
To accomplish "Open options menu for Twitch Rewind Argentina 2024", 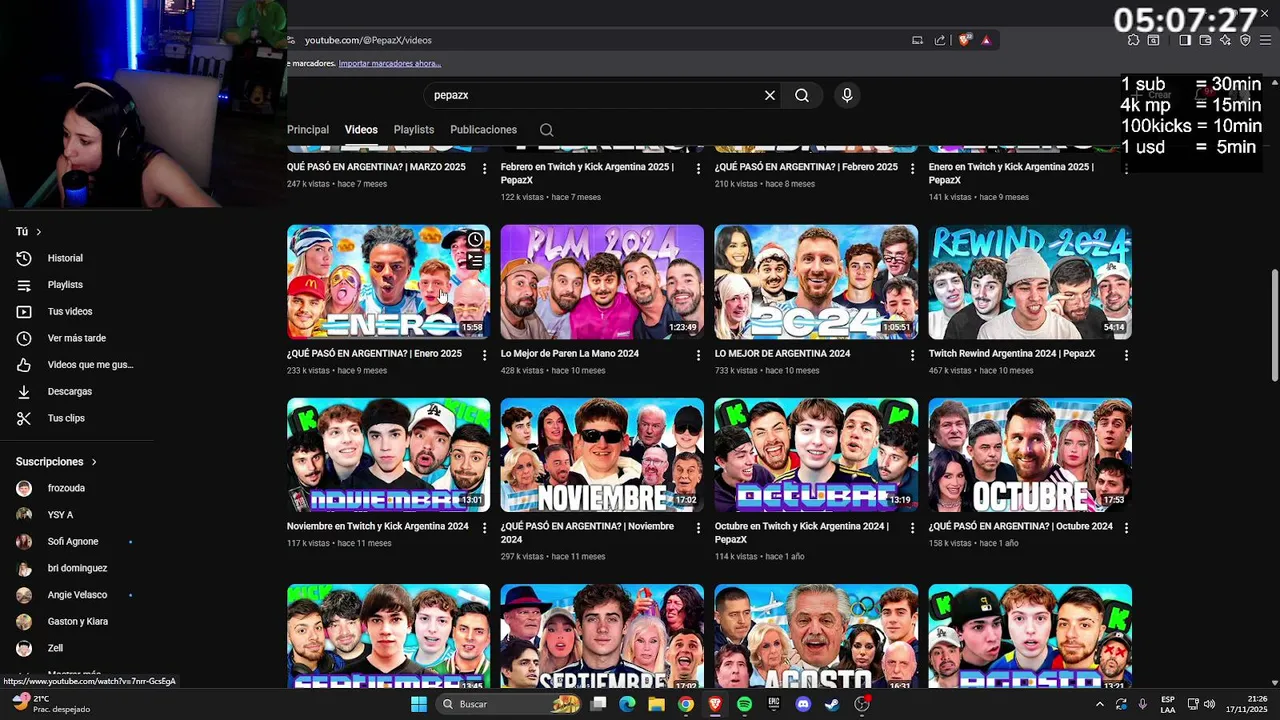I will [x=1126, y=355].
